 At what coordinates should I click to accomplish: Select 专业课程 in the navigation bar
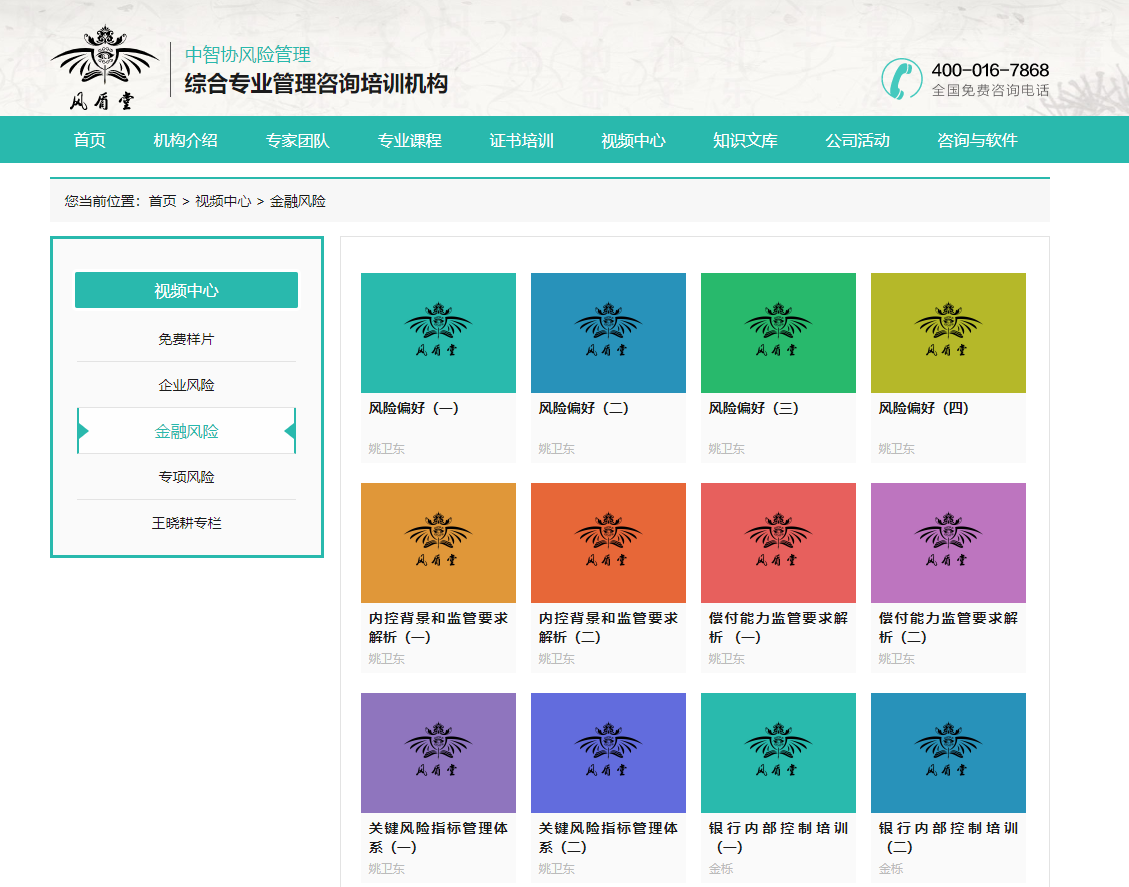(409, 140)
